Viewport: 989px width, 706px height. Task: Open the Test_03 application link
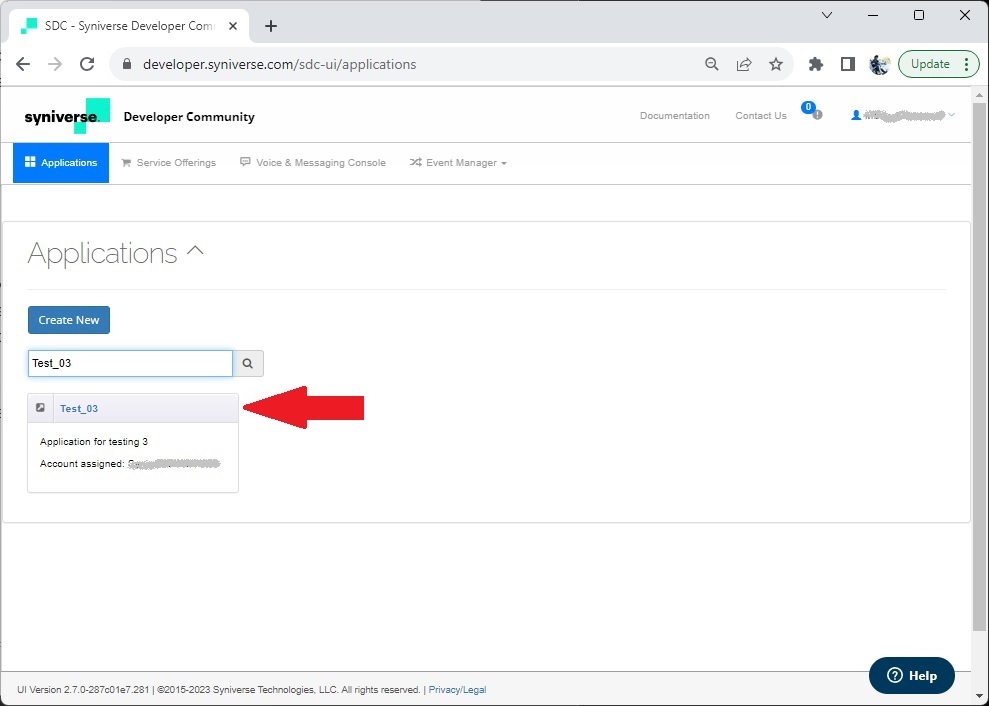(79, 408)
